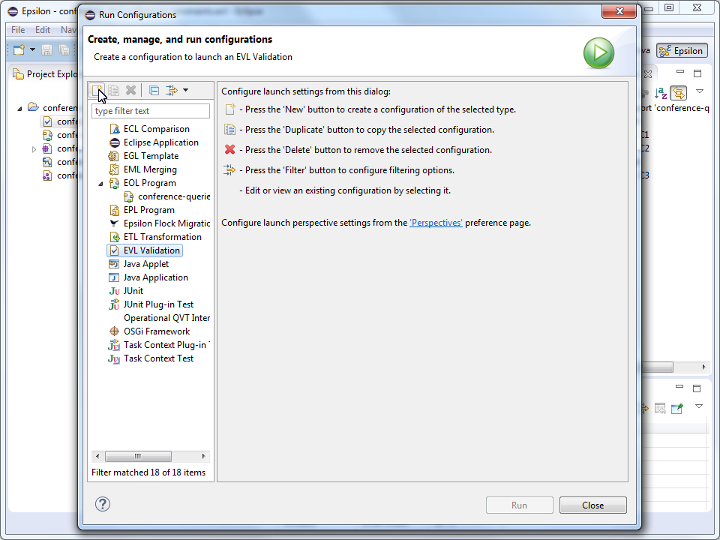Image resolution: width=720 pixels, height=540 pixels.
Task: Click the Collapse All toolbar icon
Action: pyautogui.click(x=154, y=91)
